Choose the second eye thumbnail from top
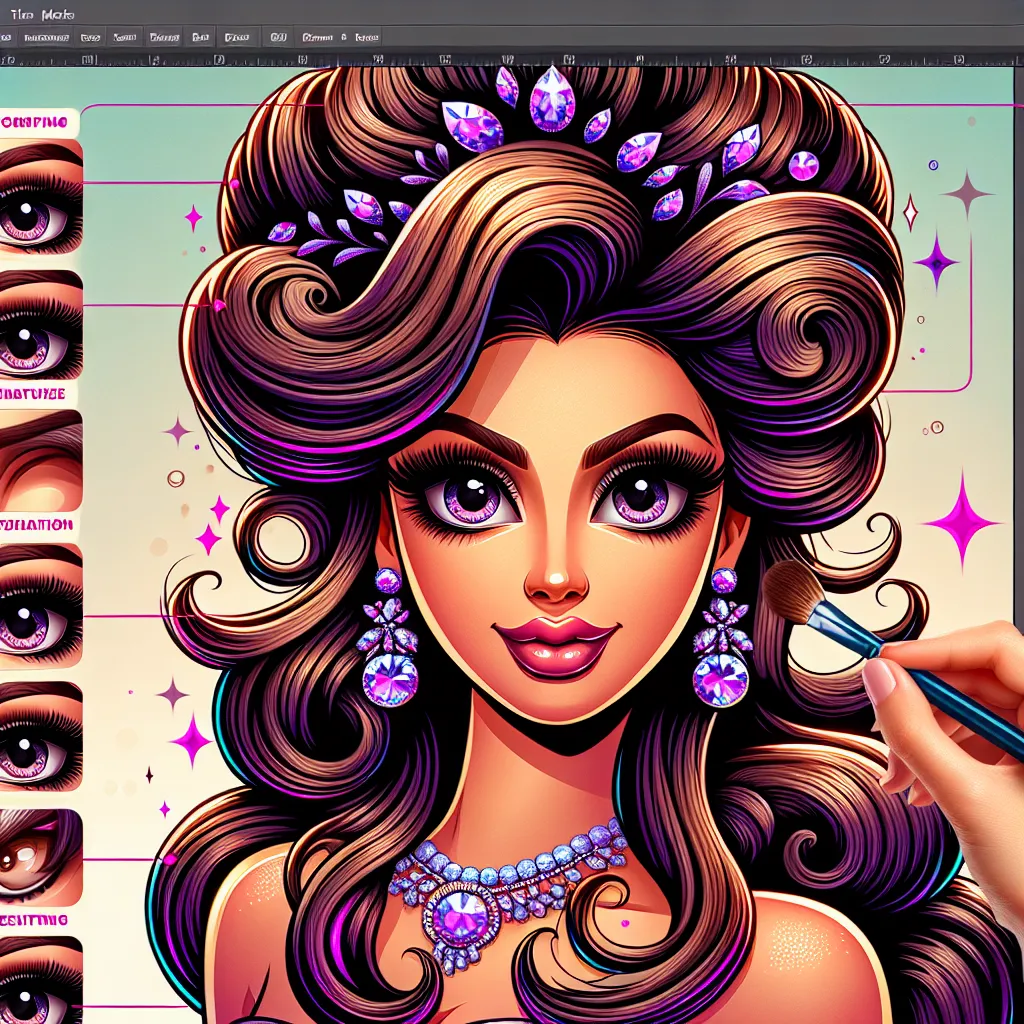Image resolution: width=1024 pixels, height=1024 pixels. tap(40, 322)
